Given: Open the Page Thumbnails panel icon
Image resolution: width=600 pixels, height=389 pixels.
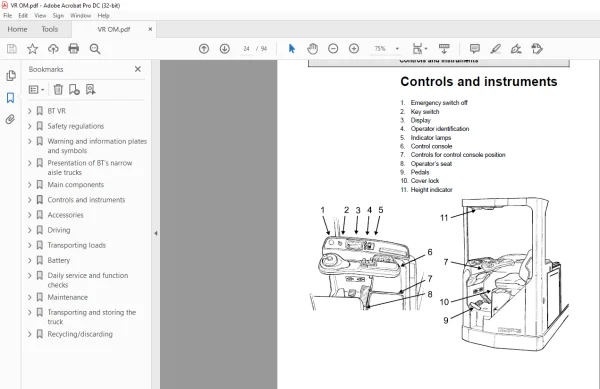Looking at the screenshot, I should pos(11,76).
